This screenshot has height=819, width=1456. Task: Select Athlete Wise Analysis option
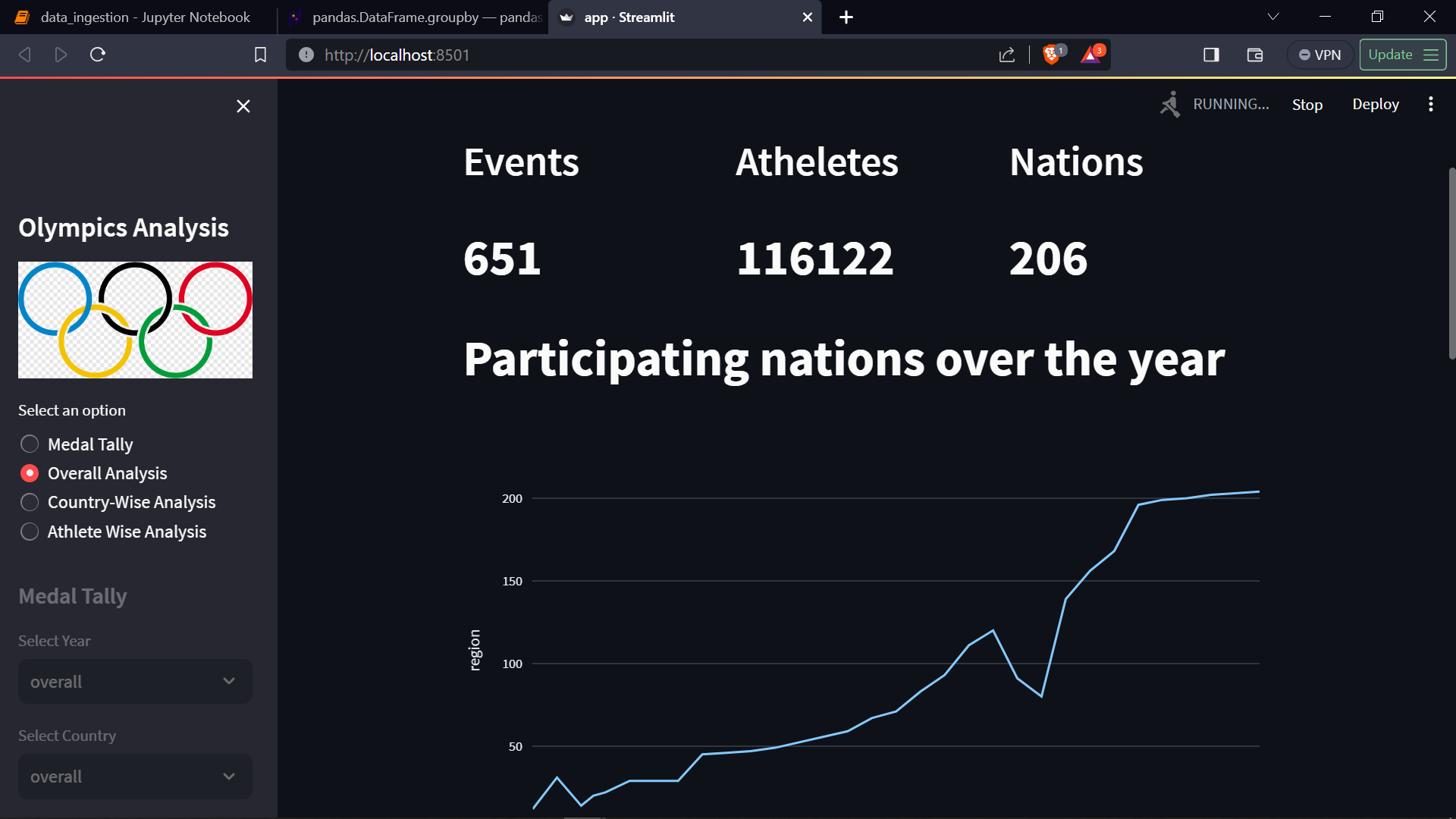tap(30, 532)
